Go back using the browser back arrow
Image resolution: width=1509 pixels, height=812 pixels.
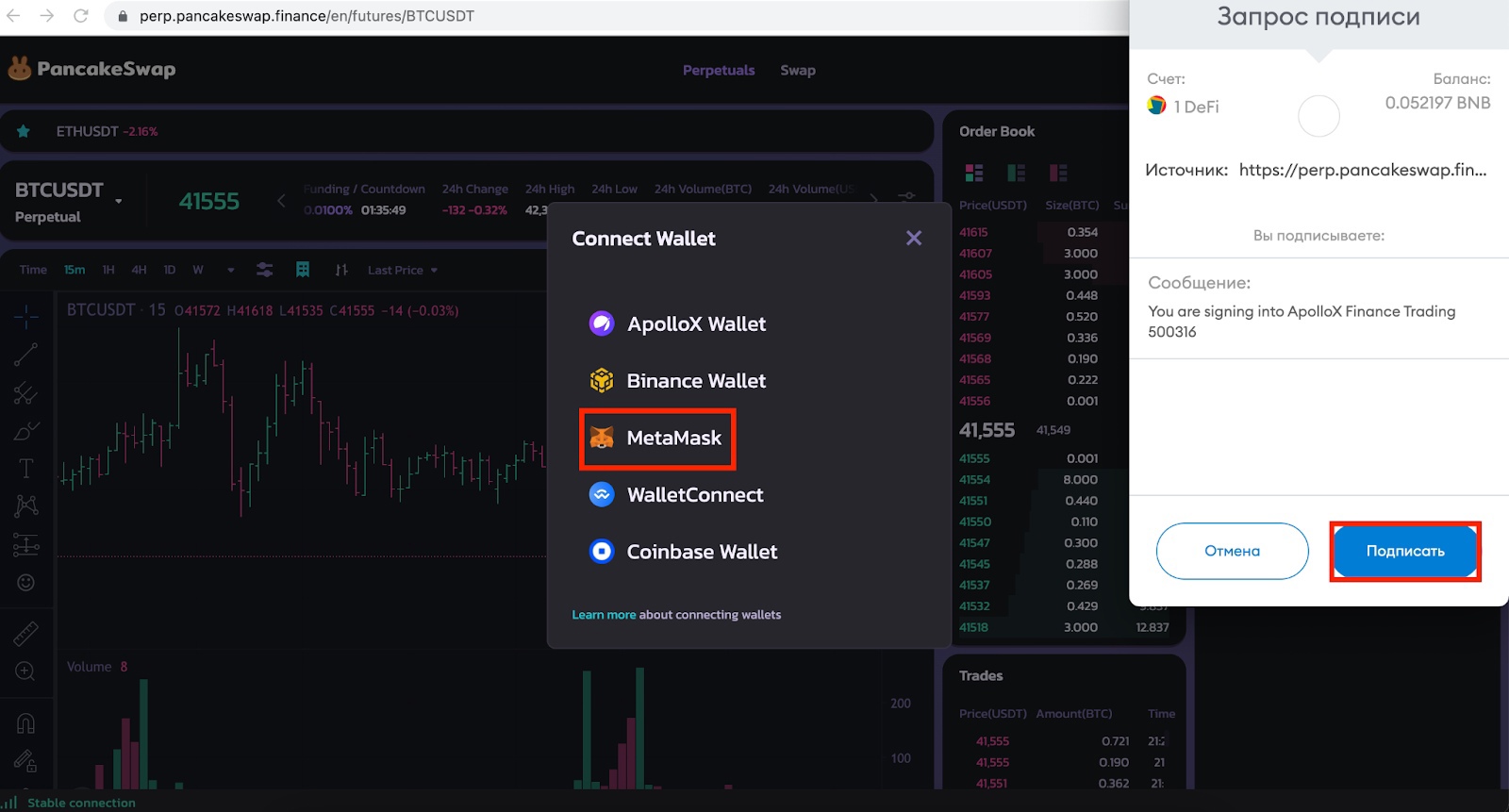tap(14, 16)
